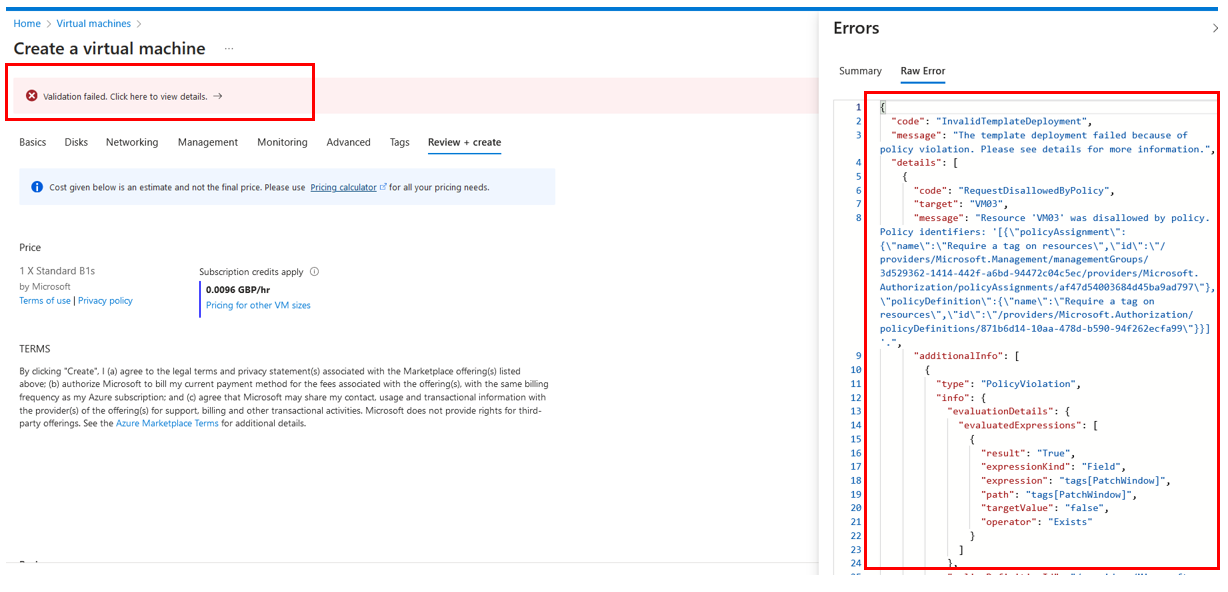Open the Azure Marketplace Terms link
This screenshot has width=1228, height=592.
167,423
